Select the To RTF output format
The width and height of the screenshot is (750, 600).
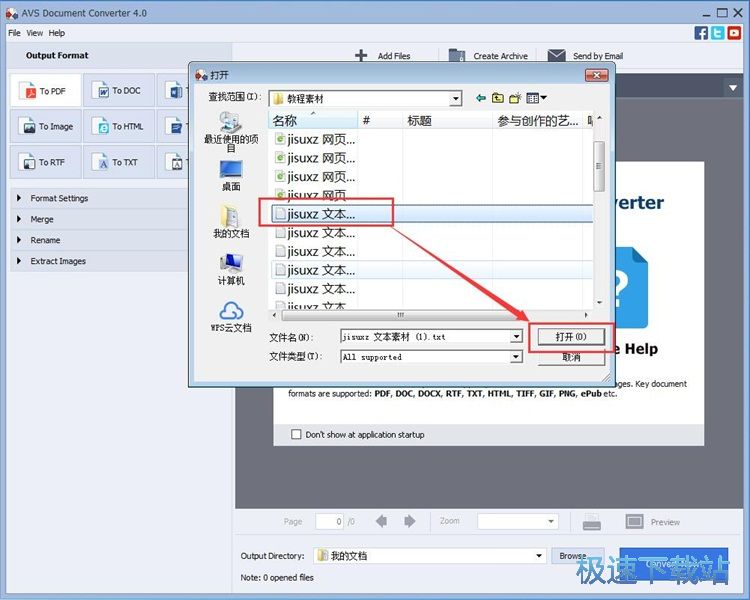[45, 162]
